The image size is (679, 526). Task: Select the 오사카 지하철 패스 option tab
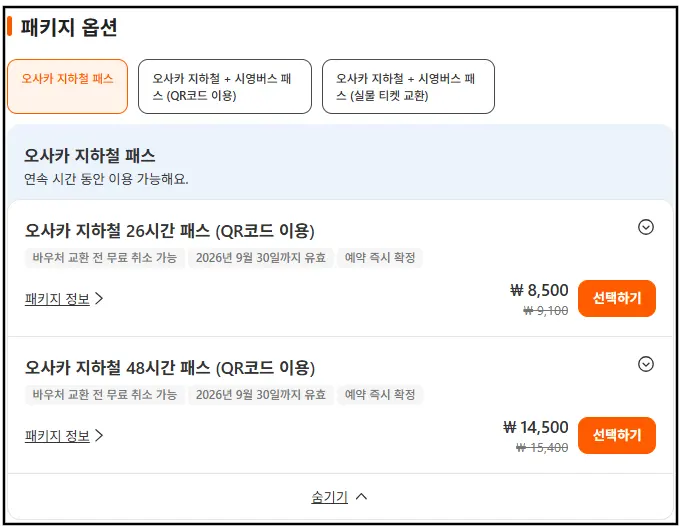click(x=68, y=87)
